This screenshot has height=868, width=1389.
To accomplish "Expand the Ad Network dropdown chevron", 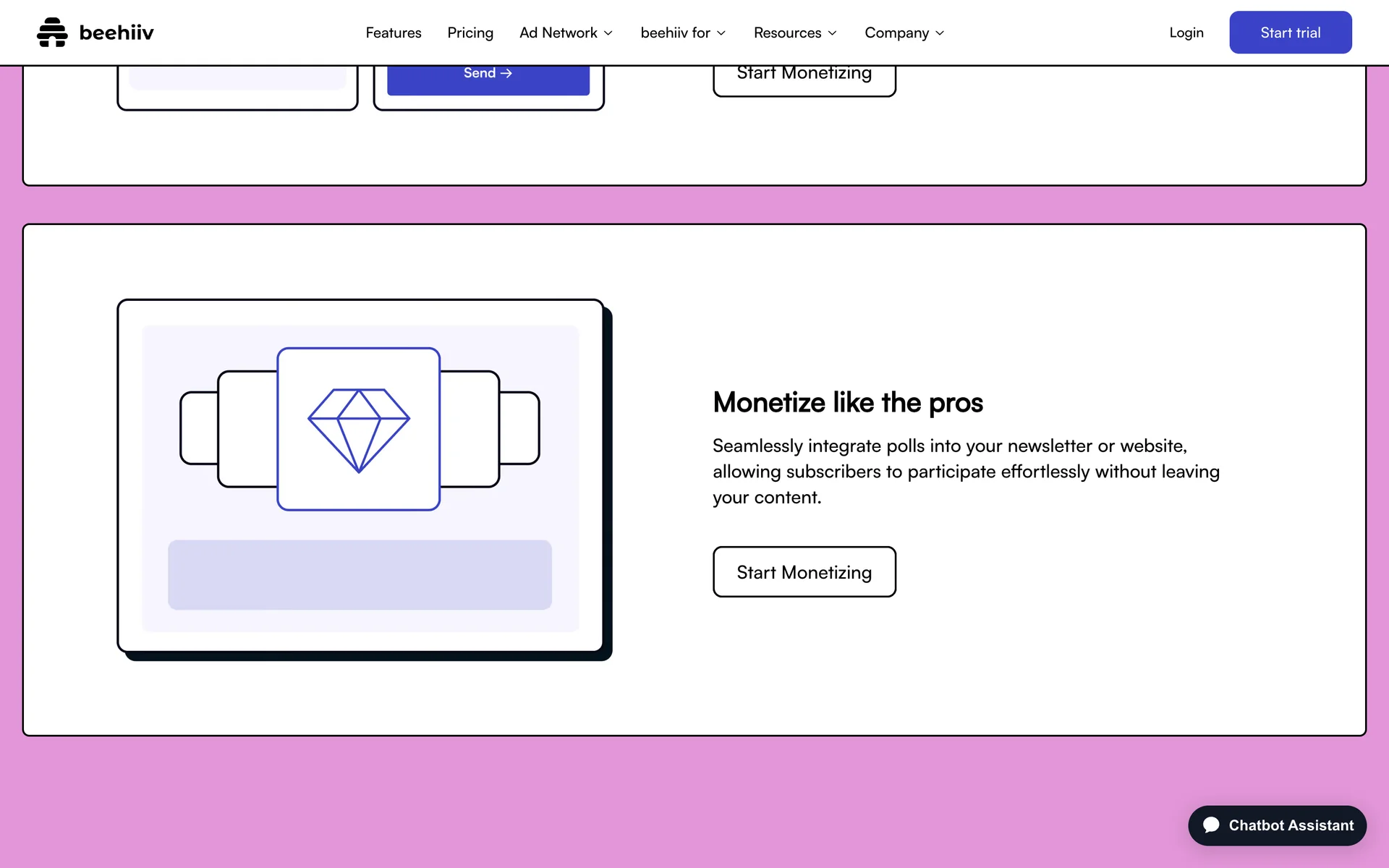I will tap(608, 33).
